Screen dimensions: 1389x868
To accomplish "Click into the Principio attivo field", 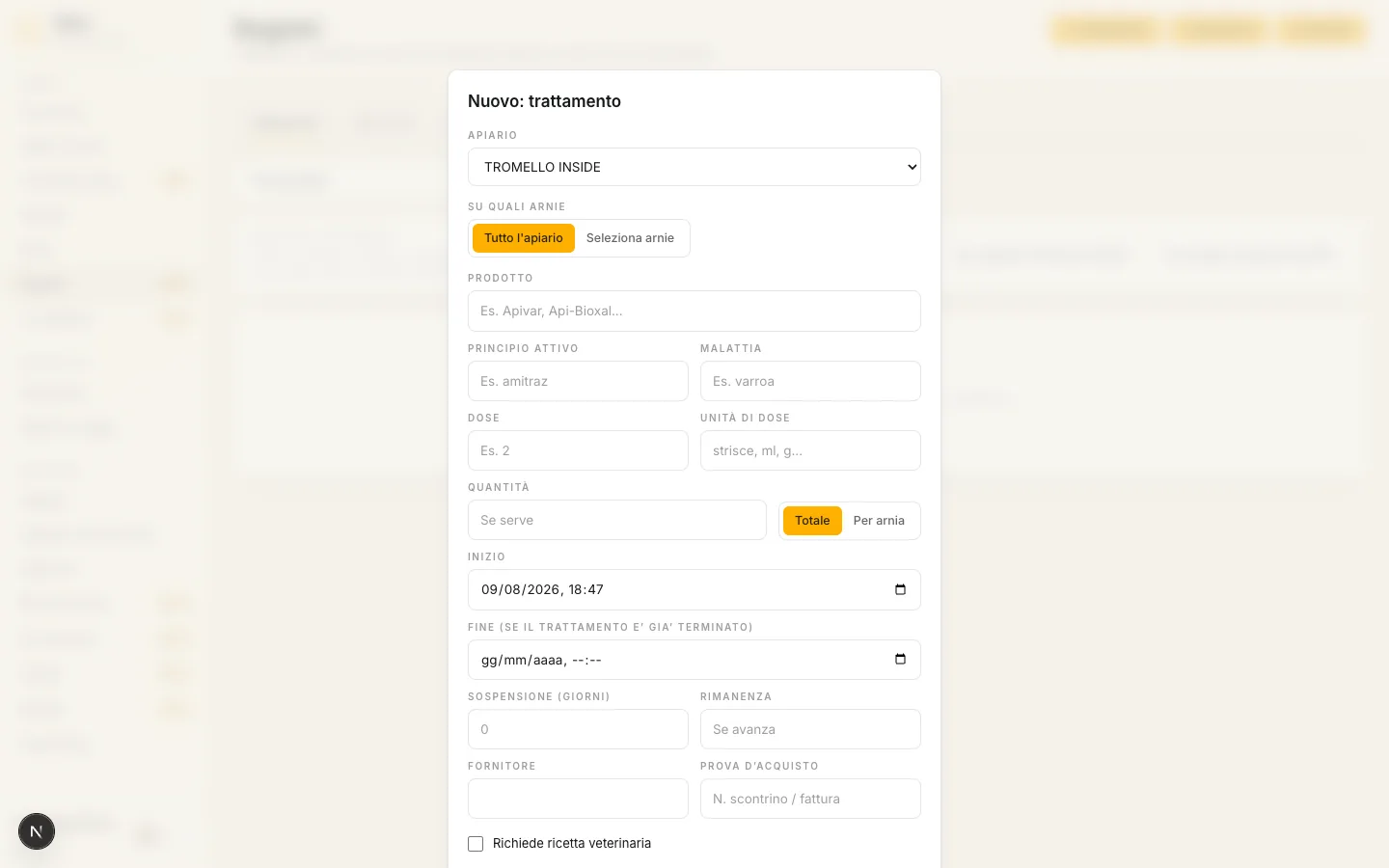I will click(x=578, y=381).
